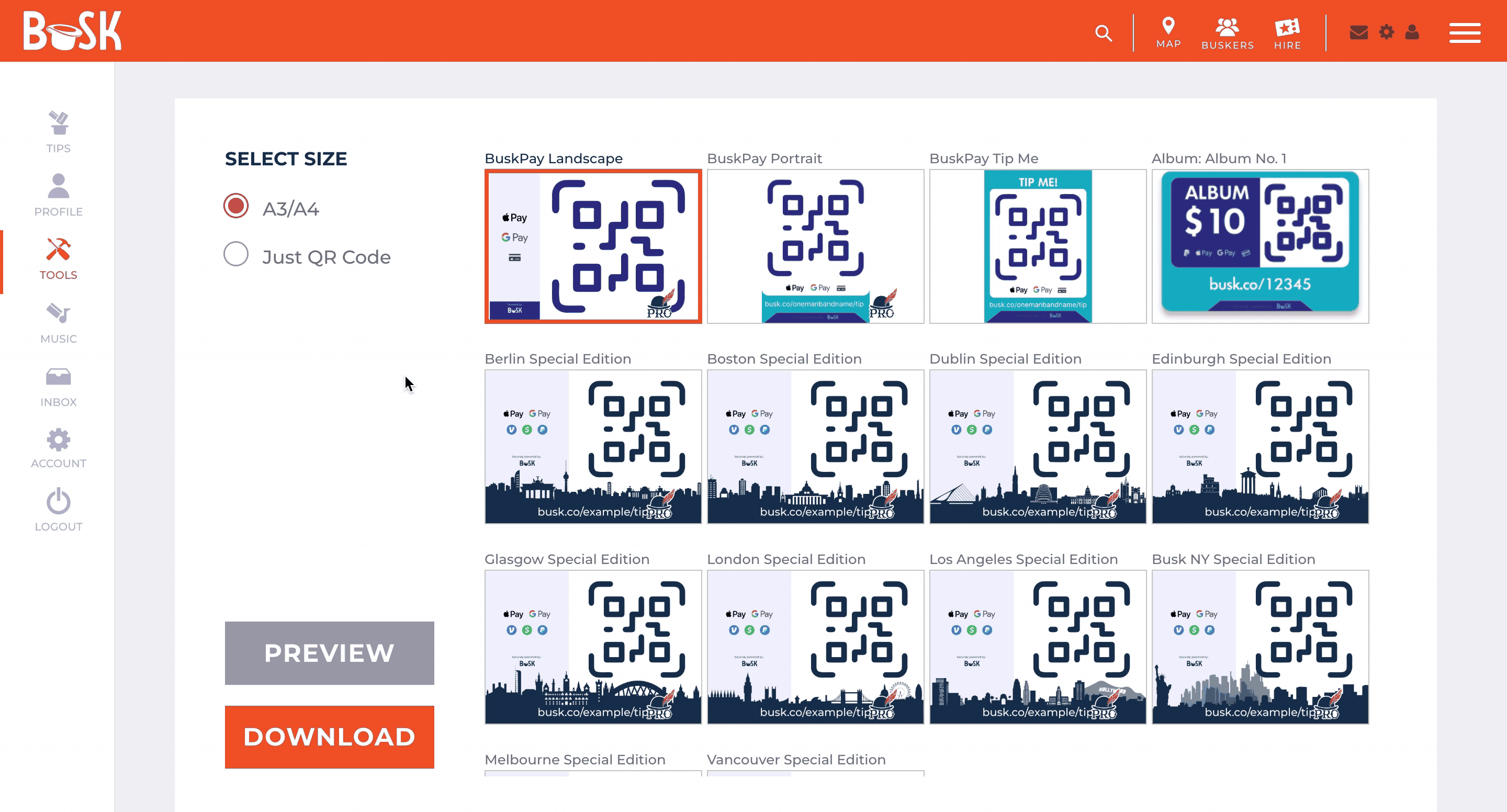Select the Album No. 1 template thumbnail
Screen dimensions: 1507x812
1259,246
